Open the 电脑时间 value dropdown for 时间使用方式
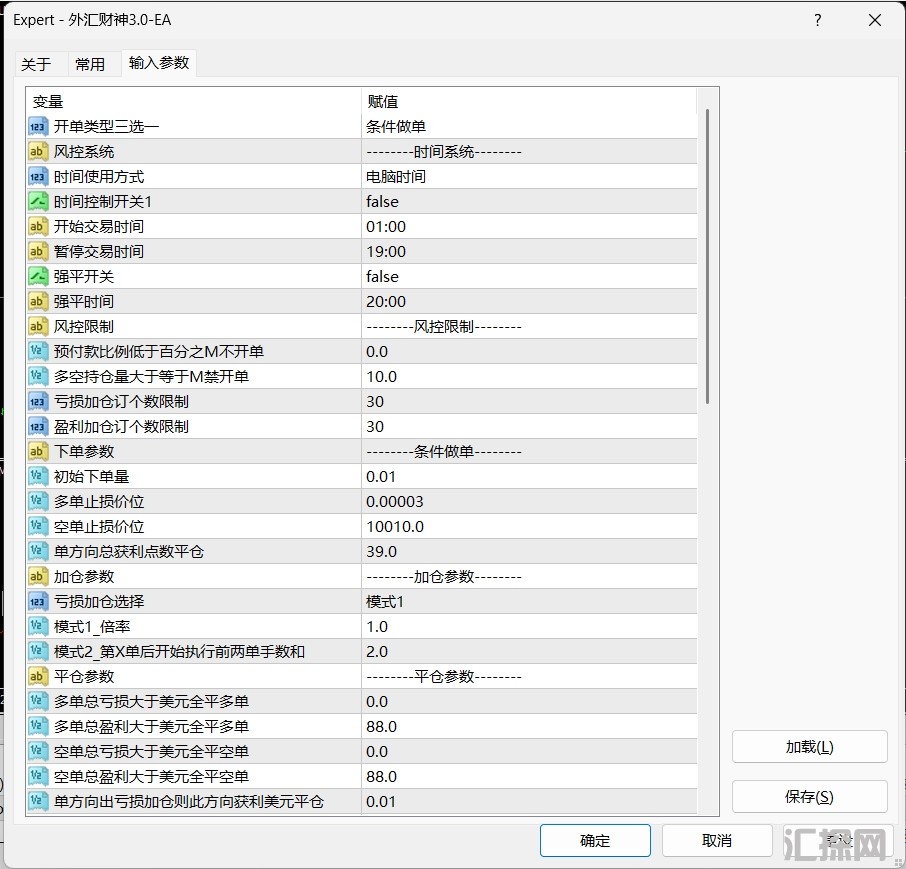This screenshot has width=906, height=869. point(396,177)
